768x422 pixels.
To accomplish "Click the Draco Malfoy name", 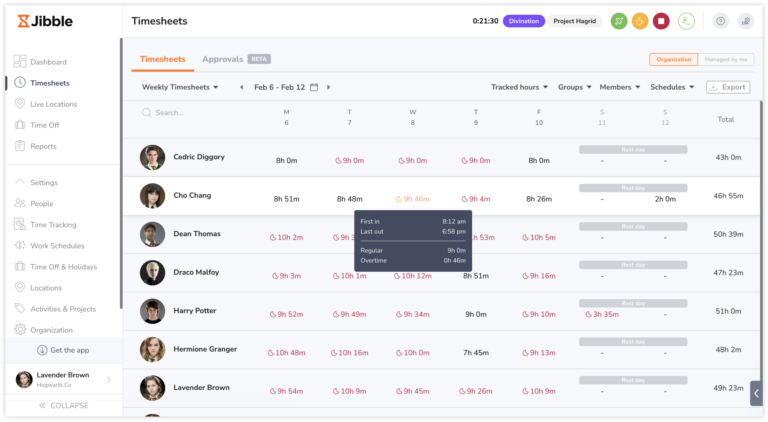I will click(x=196, y=272).
